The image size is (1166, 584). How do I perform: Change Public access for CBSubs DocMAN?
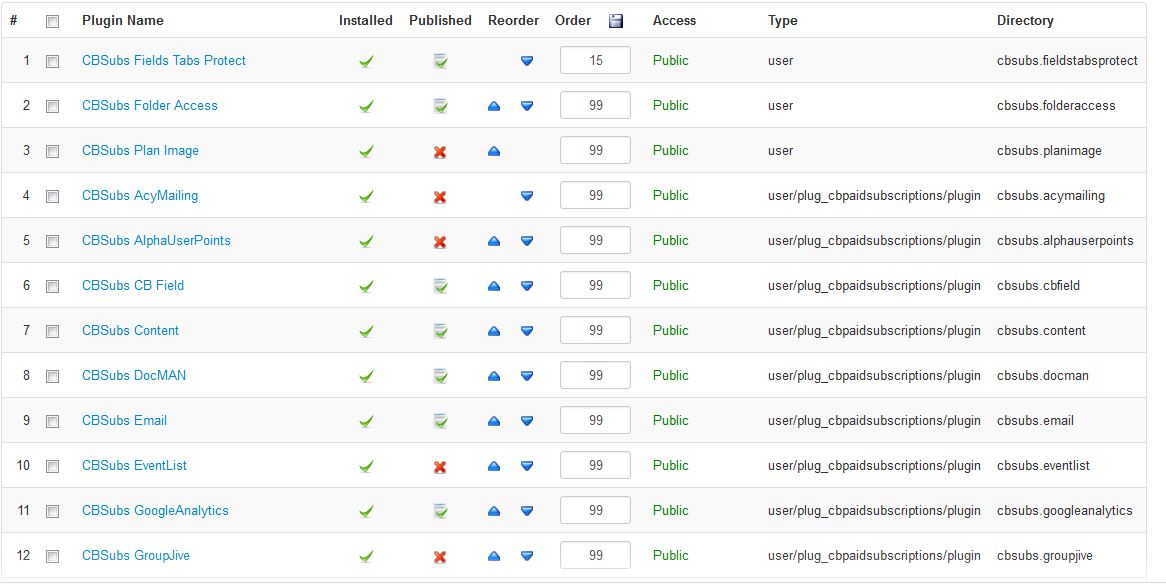pyautogui.click(x=670, y=376)
